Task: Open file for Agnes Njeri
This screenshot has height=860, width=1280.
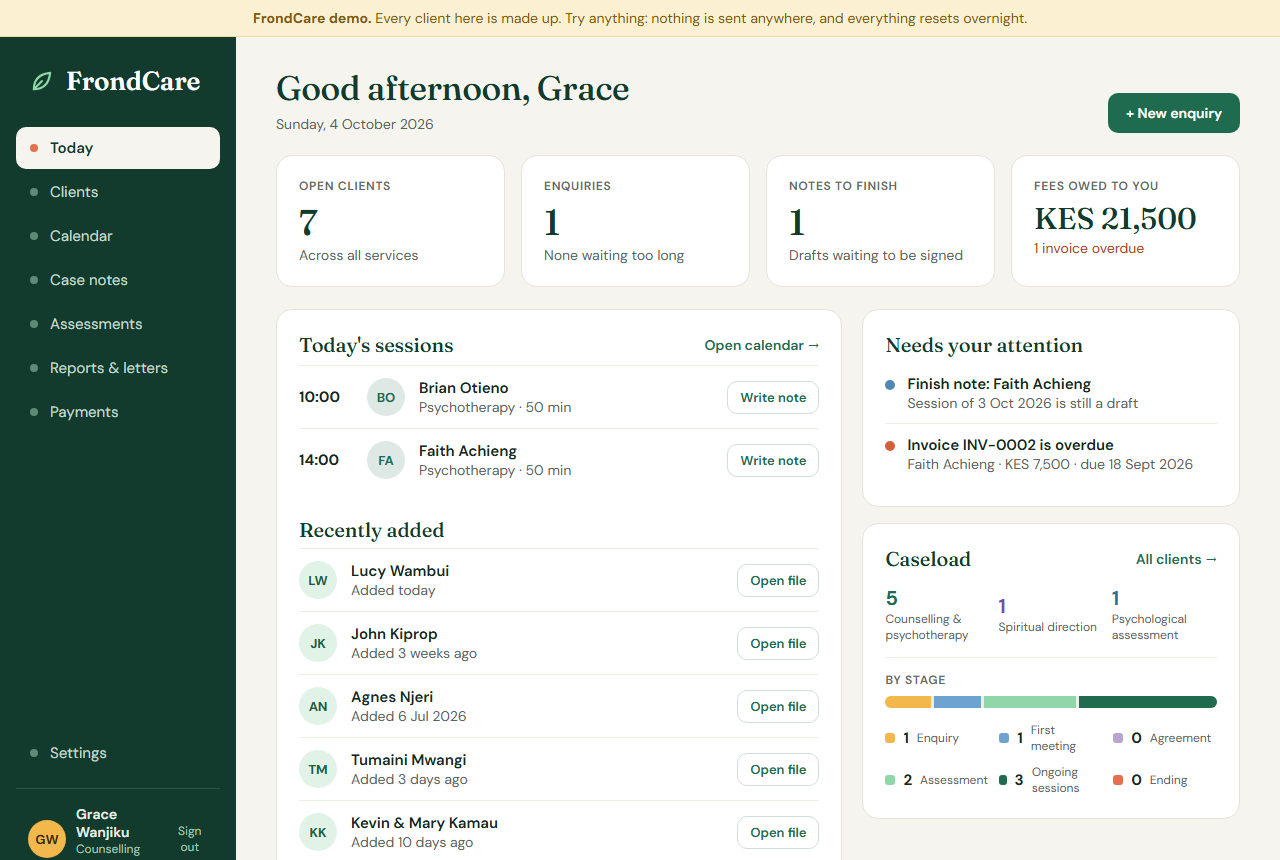Action: (x=778, y=706)
